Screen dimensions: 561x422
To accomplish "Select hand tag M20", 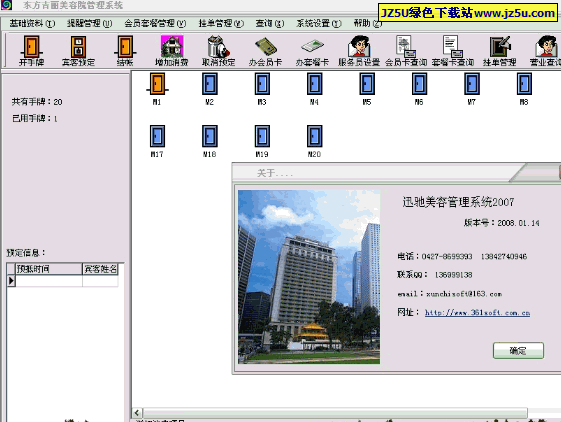I will click(314, 141).
